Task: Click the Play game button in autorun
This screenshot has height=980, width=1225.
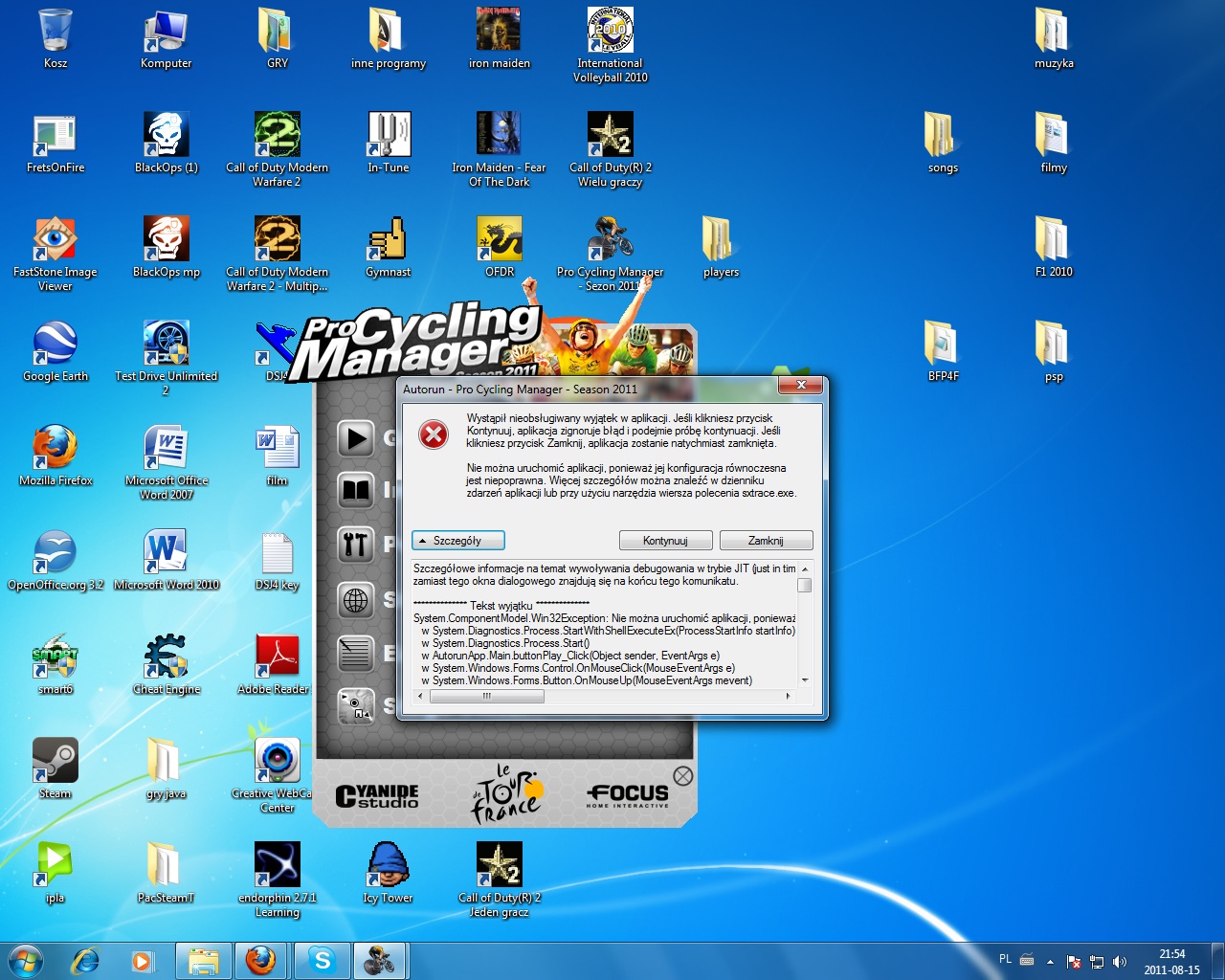Action: click(x=355, y=439)
